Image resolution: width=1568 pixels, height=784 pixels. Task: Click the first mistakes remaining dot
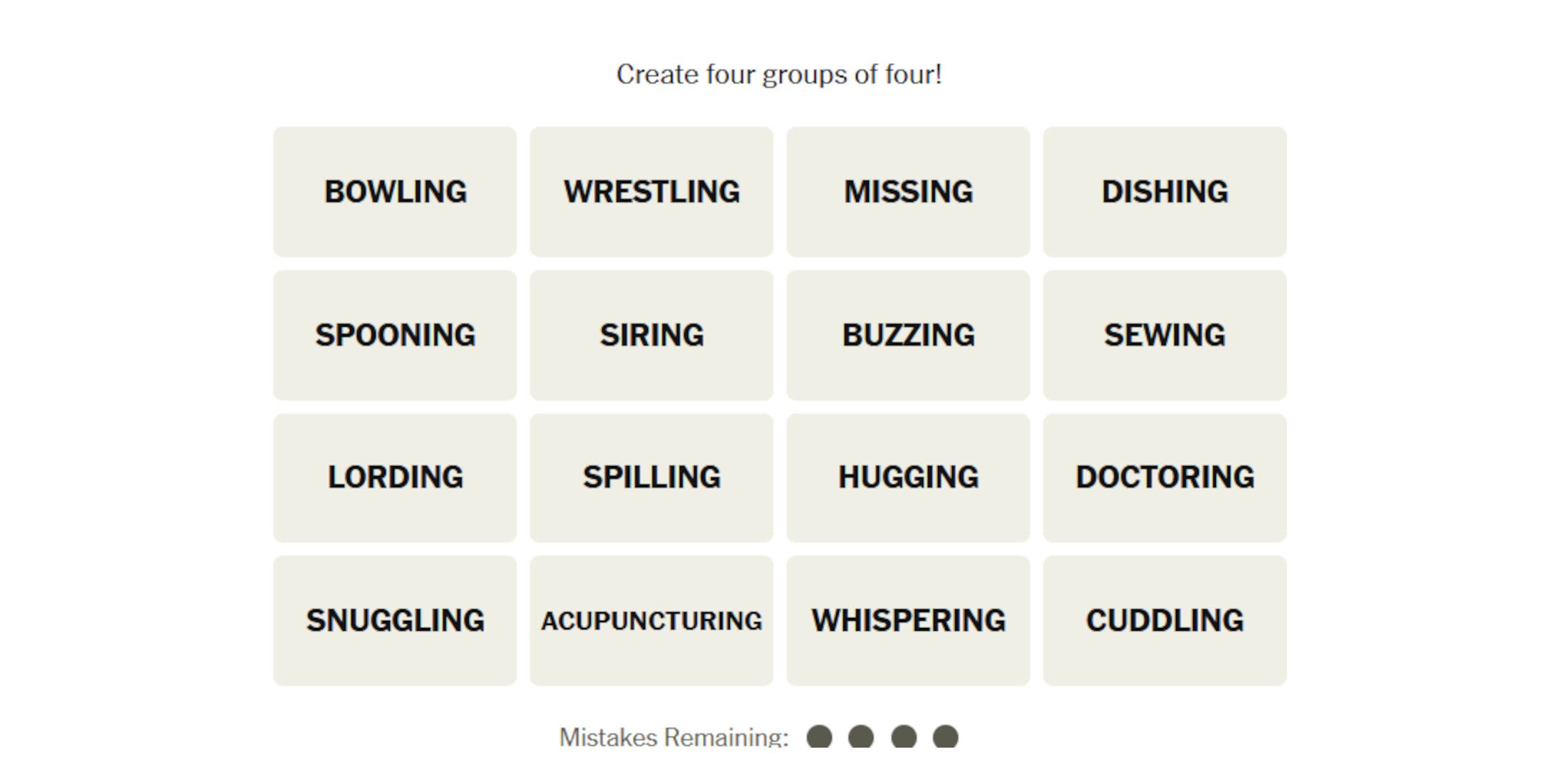819,737
